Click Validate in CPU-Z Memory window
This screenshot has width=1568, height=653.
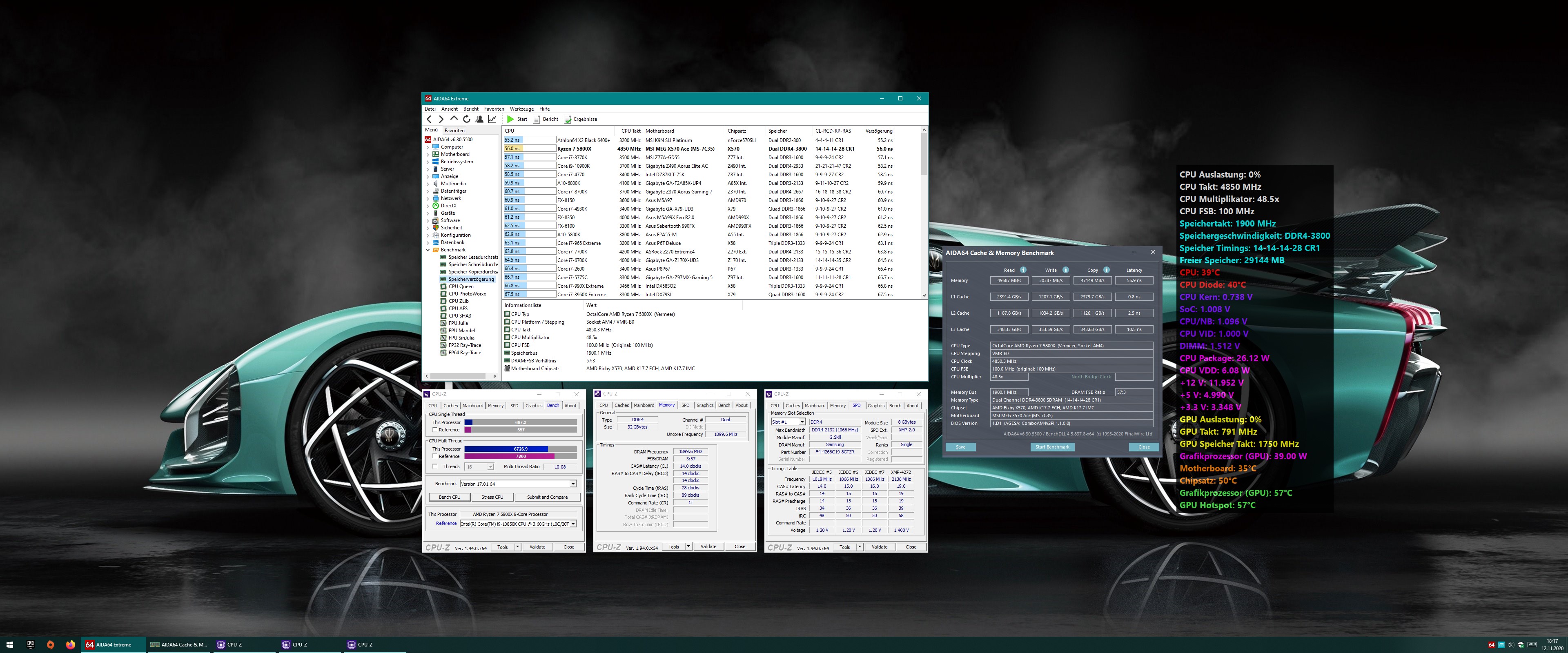pos(708,546)
